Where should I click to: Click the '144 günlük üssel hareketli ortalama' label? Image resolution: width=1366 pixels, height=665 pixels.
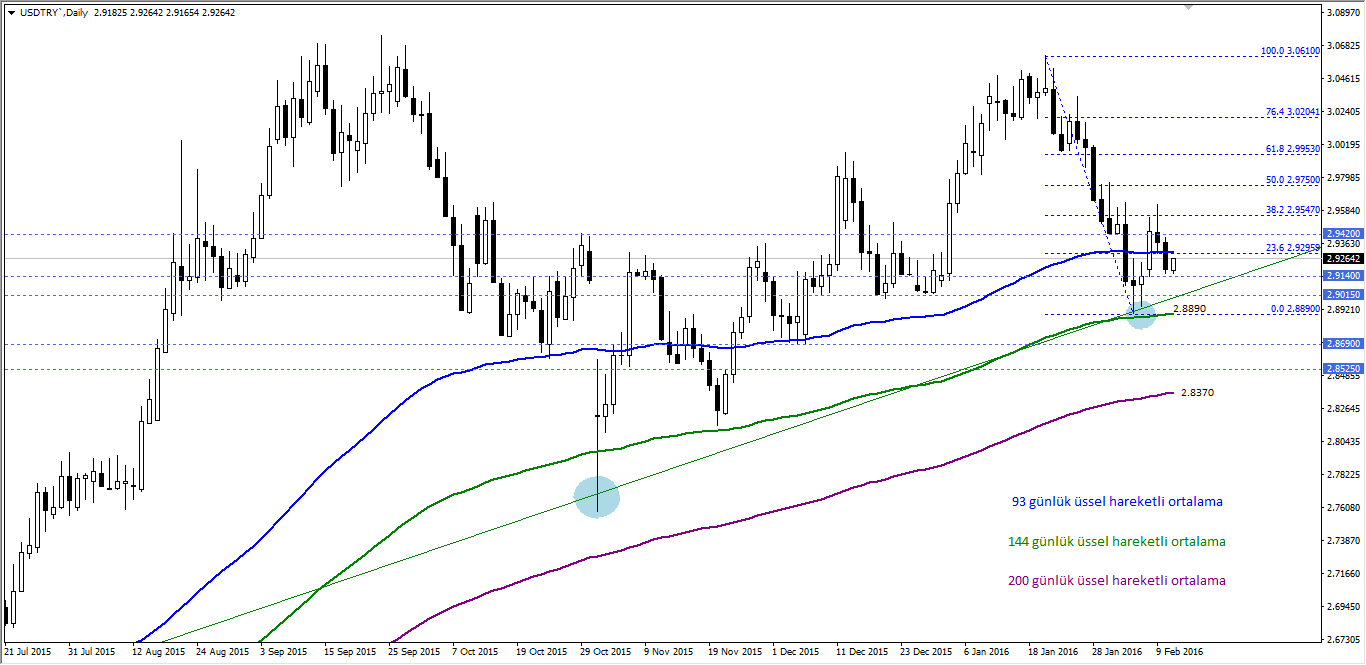(x=1118, y=541)
